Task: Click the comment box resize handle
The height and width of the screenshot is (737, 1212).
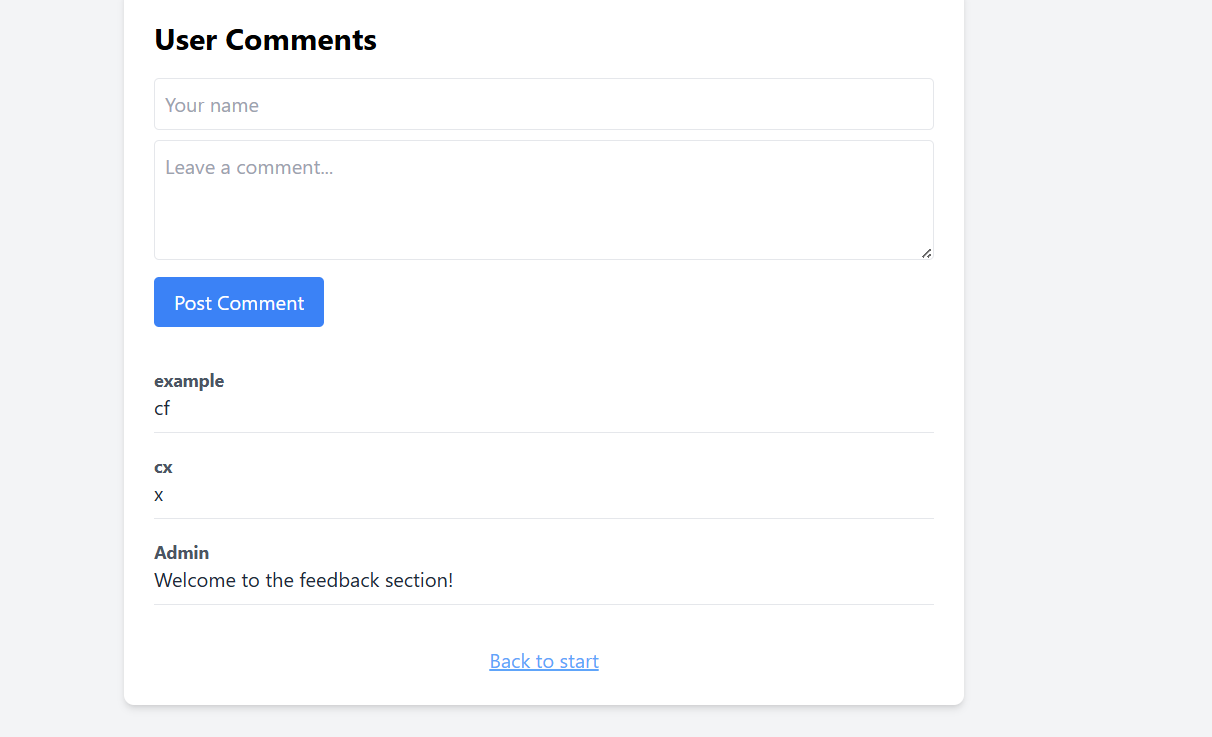Action: 926,253
